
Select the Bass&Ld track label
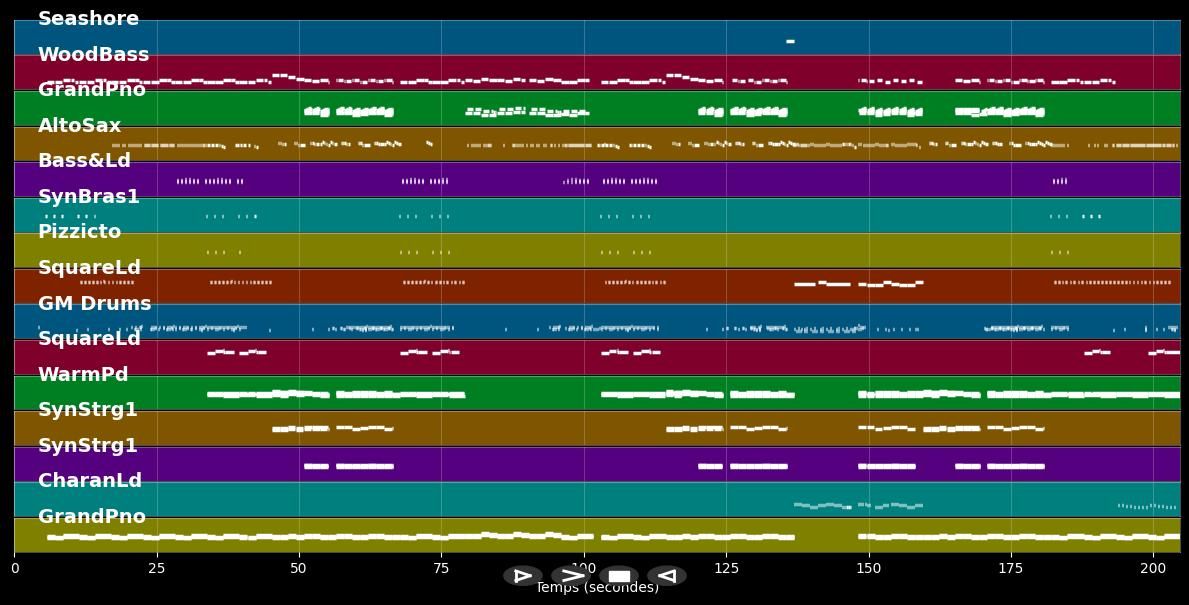pos(84,161)
